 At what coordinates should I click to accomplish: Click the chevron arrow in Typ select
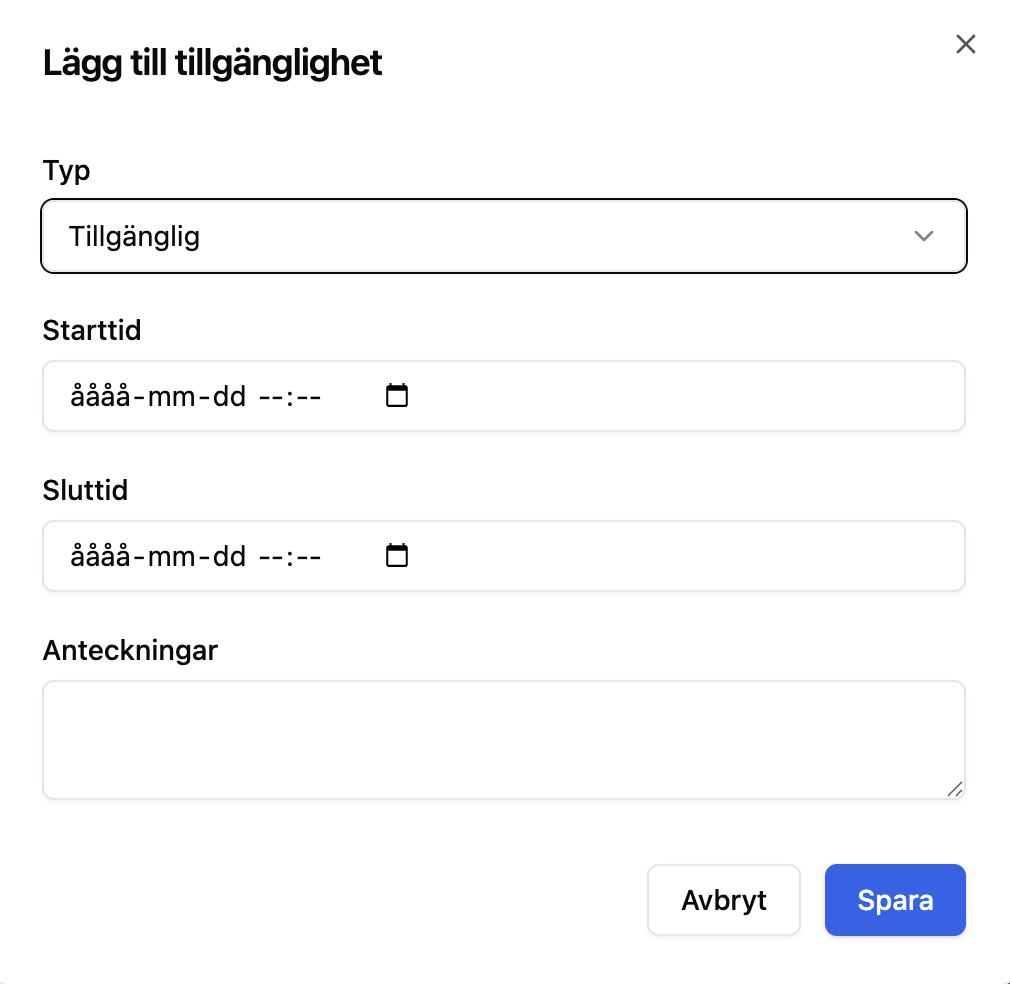coord(924,236)
